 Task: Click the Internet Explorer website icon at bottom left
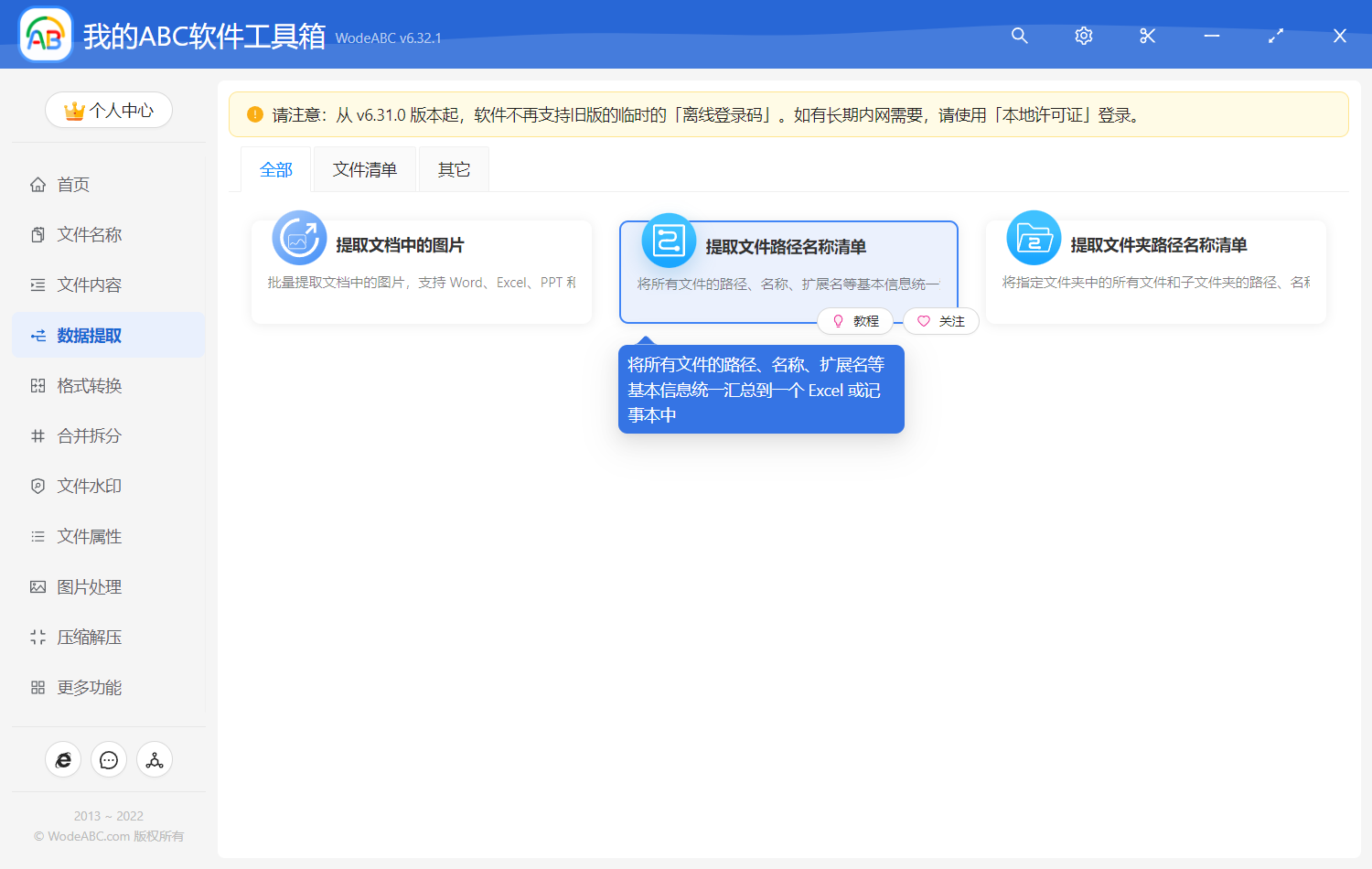point(63,759)
